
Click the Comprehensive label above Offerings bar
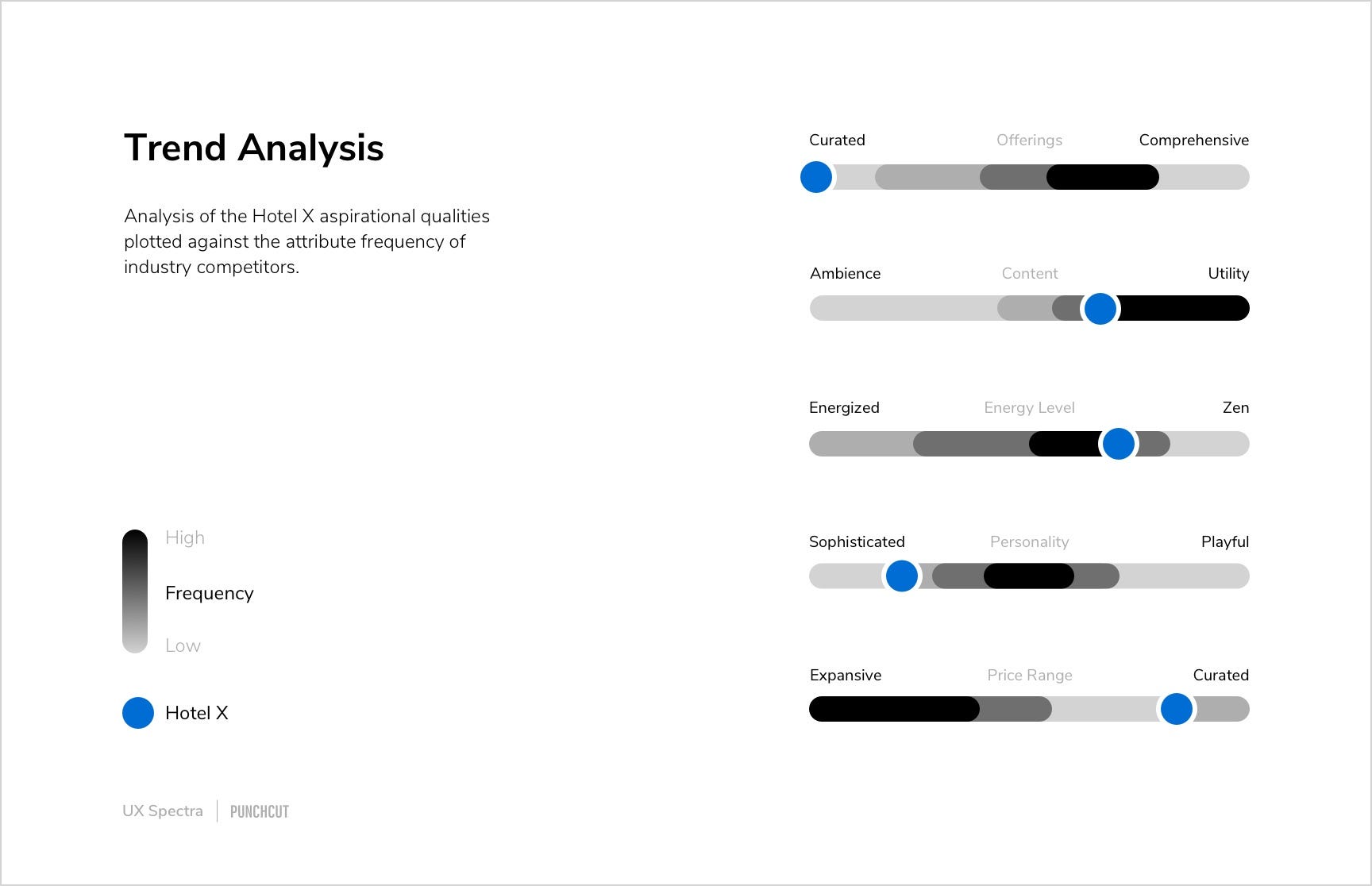point(1193,141)
